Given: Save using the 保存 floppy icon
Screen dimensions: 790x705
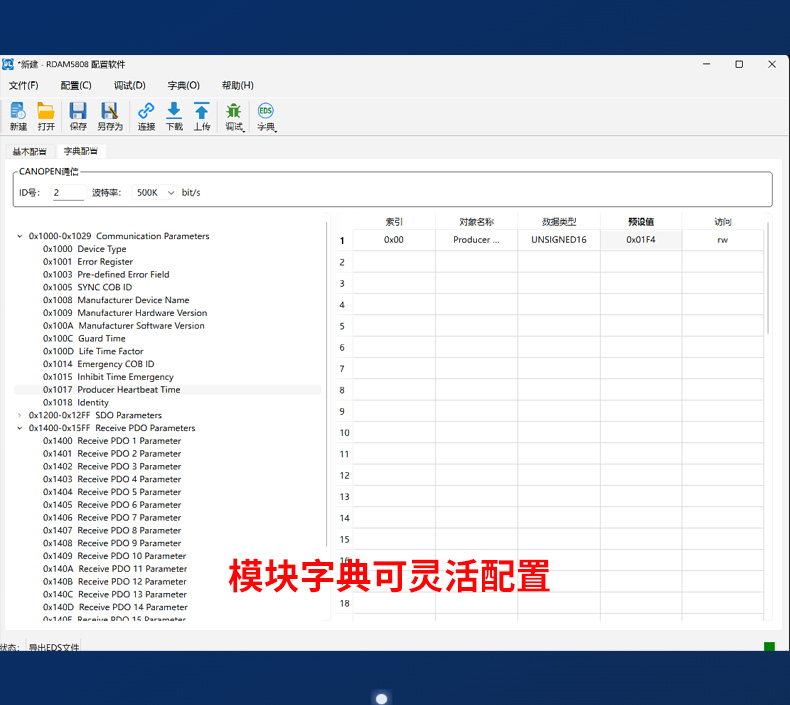Looking at the screenshot, I should click(78, 115).
